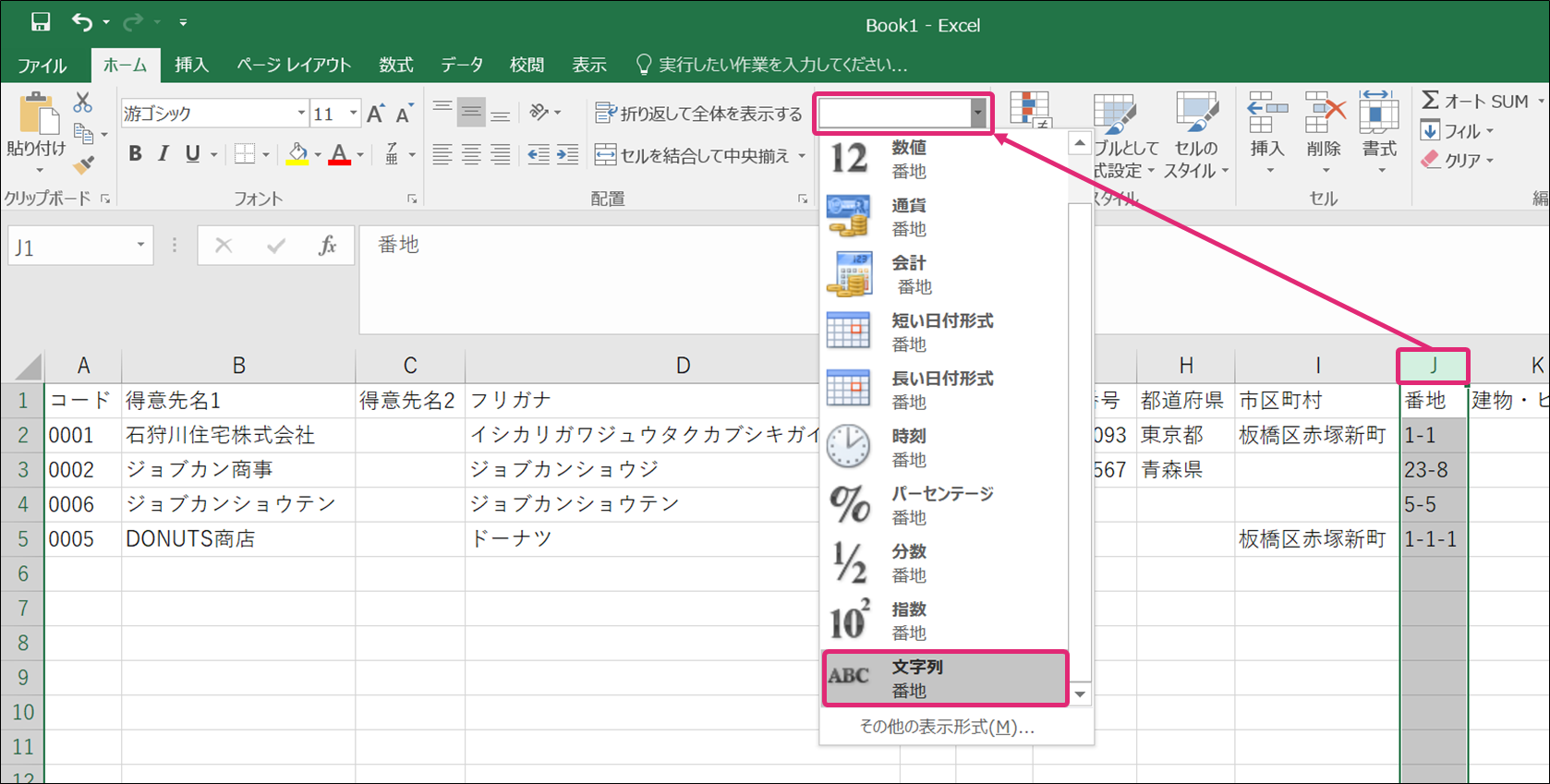Apply the yellow fill color swatch

pos(297,154)
